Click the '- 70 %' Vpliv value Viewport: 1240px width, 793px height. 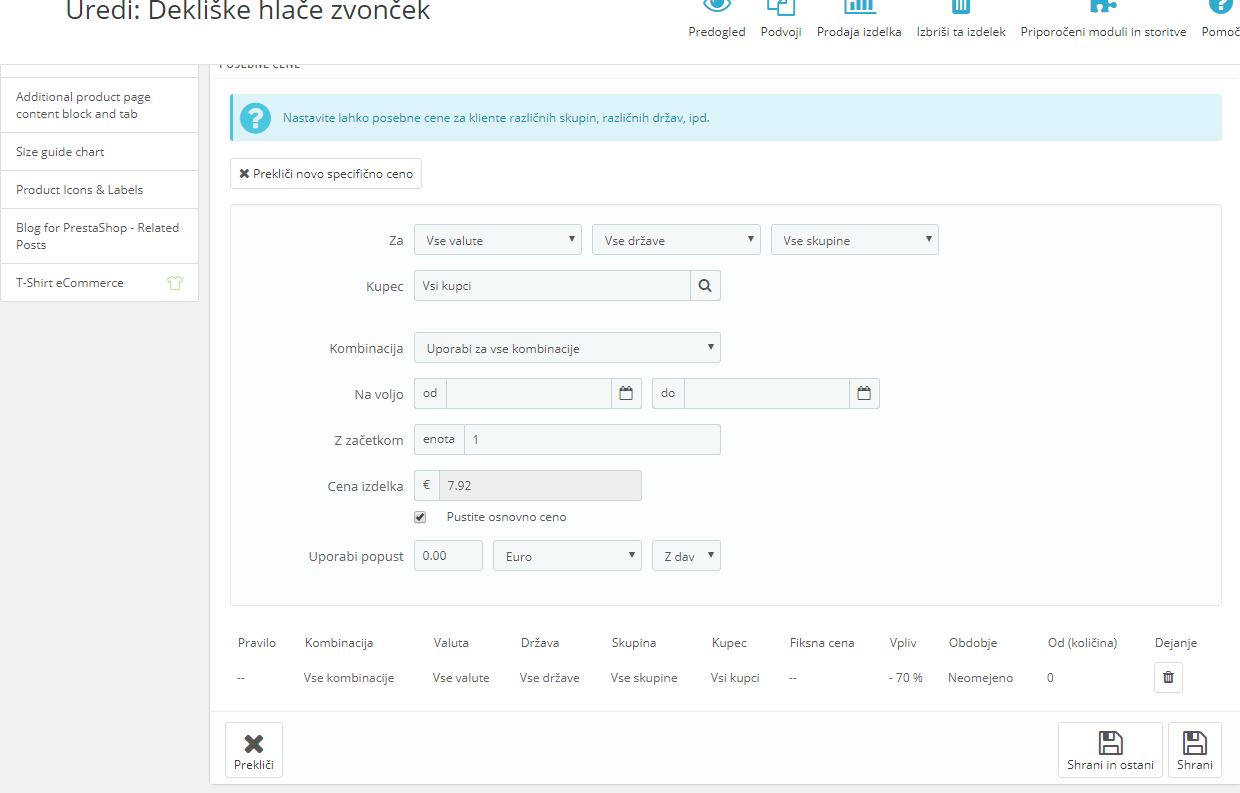tap(906, 678)
